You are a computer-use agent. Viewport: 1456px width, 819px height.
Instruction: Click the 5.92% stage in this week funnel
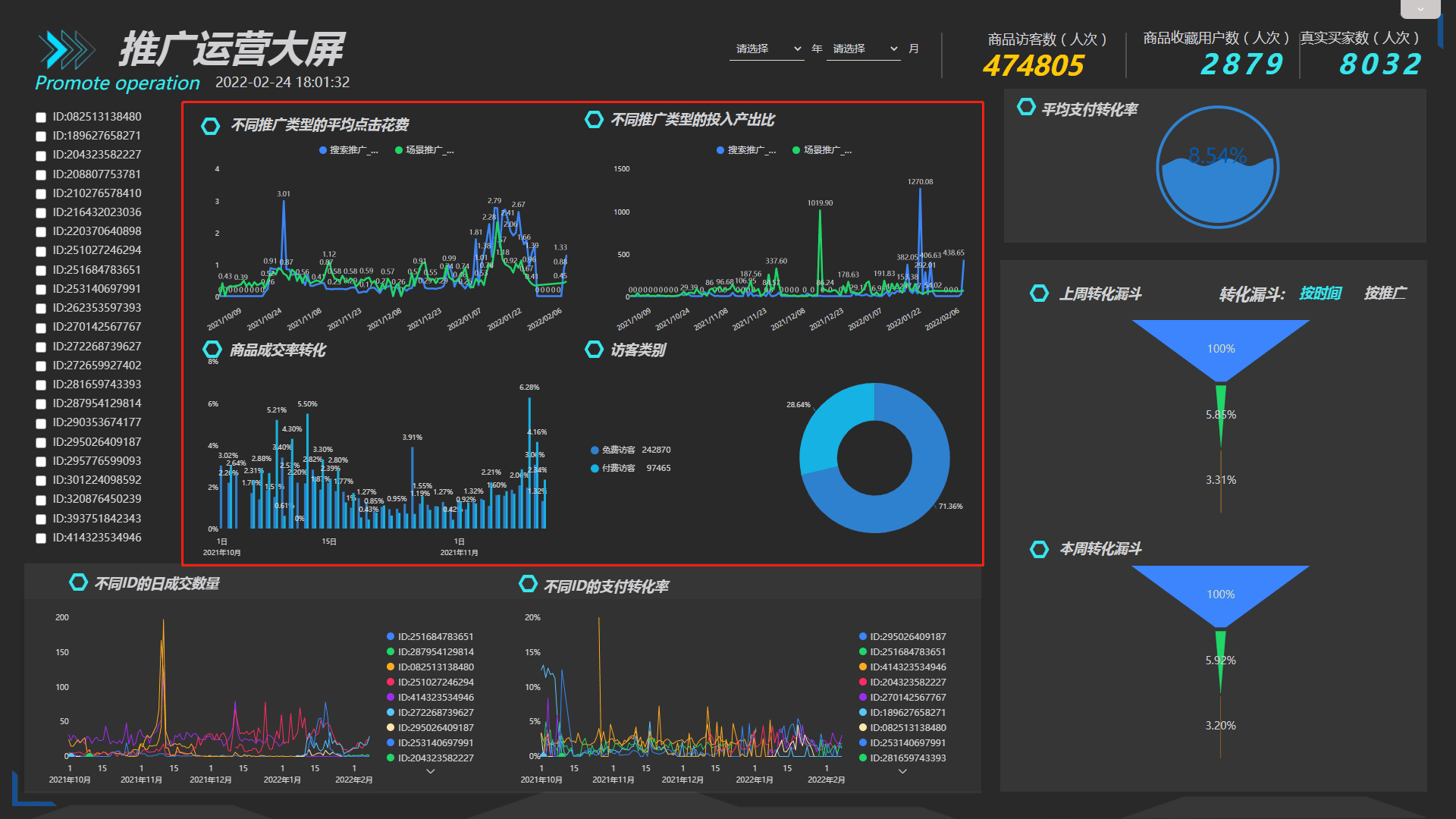click(1221, 661)
